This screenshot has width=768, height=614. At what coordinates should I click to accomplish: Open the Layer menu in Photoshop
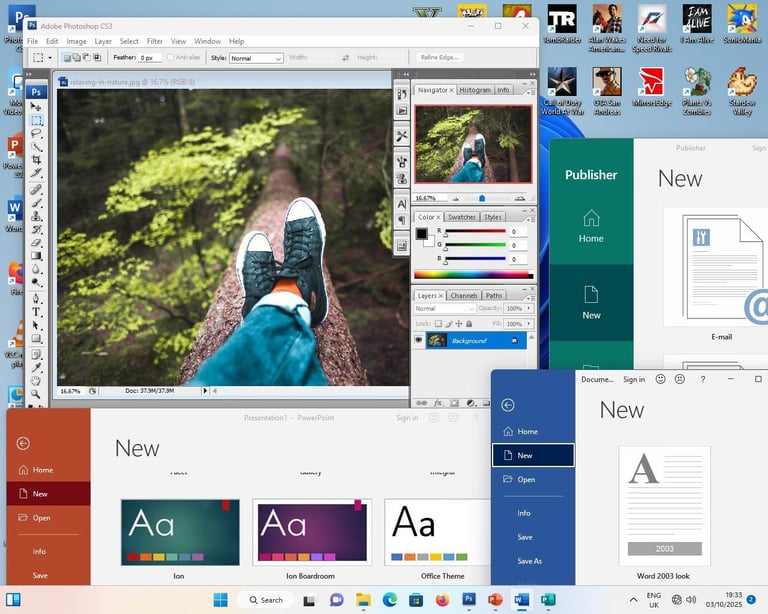coord(103,41)
